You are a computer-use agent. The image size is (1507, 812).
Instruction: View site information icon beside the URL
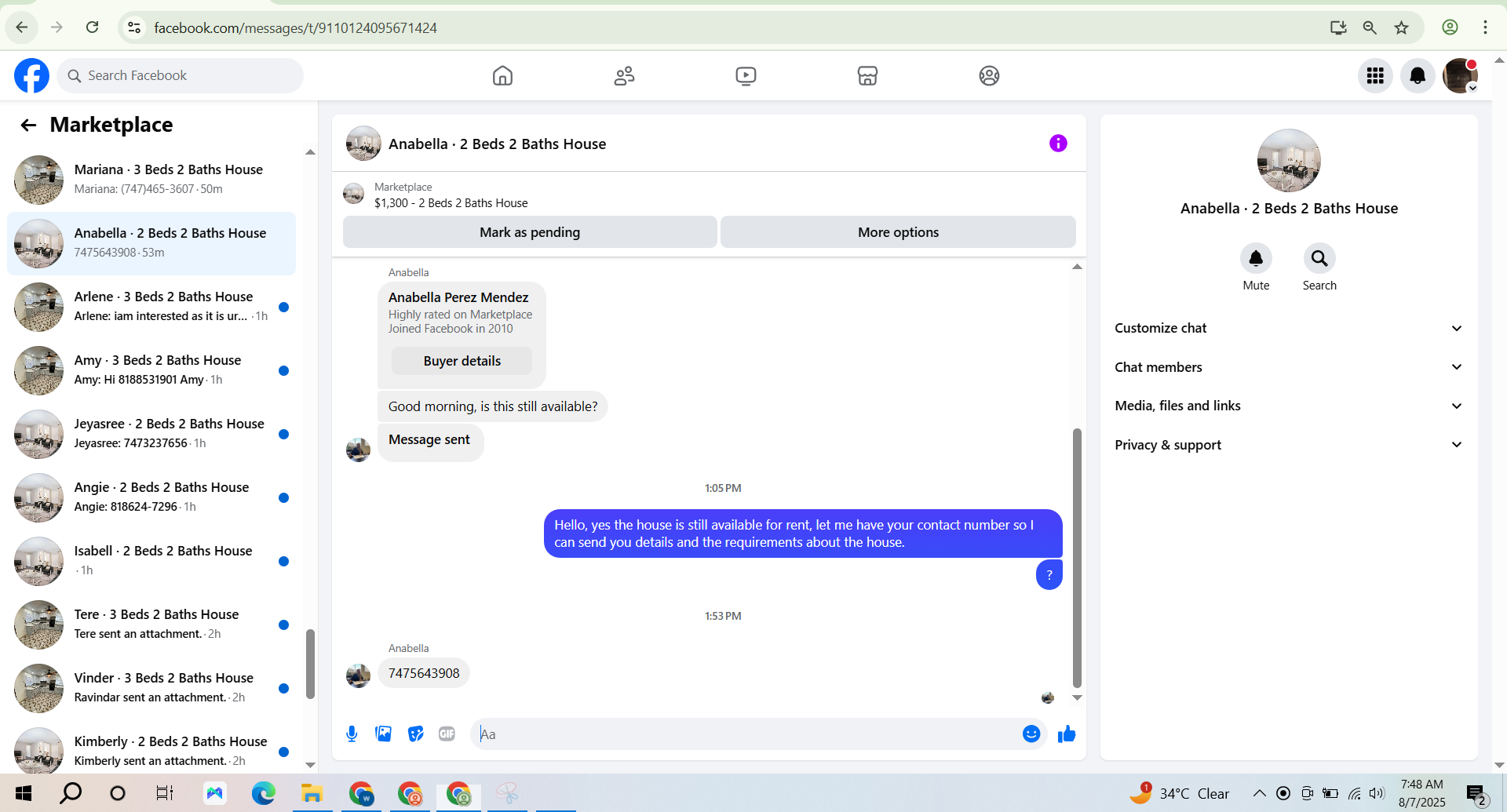click(x=134, y=27)
